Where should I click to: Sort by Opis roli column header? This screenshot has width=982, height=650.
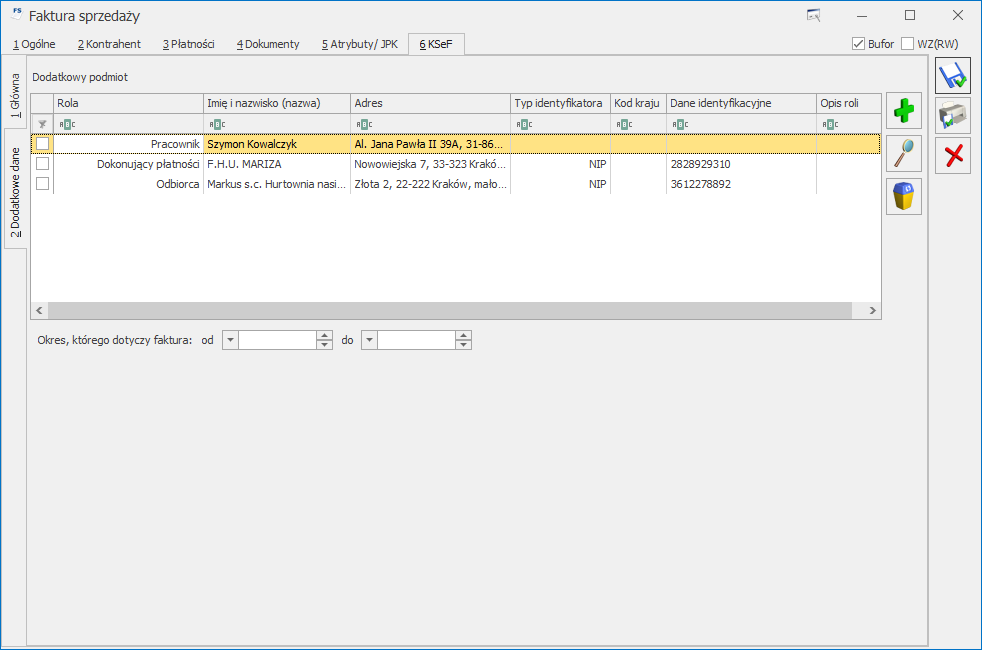(x=849, y=103)
